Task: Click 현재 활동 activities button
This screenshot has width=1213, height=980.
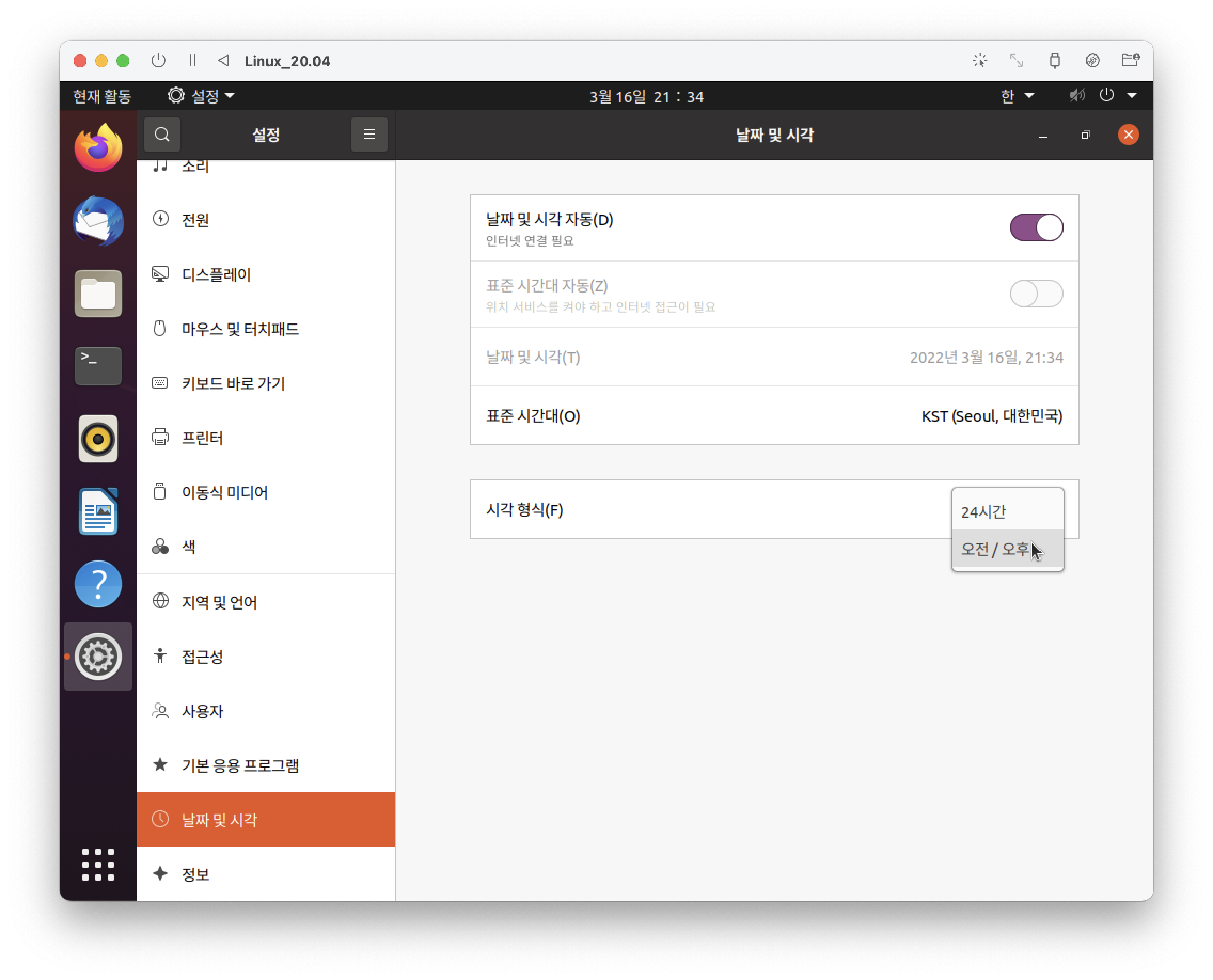Action: pos(102,96)
